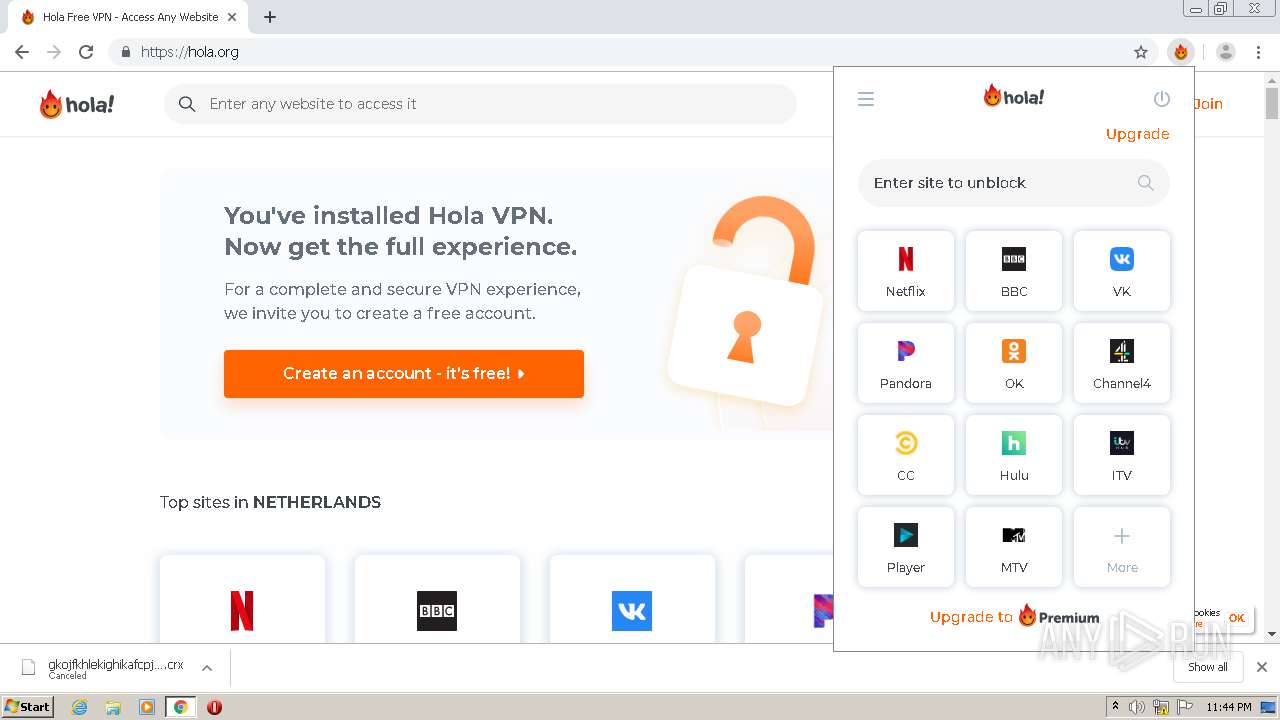Select the Pandora tile in popup
The image size is (1280, 720).
906,363
